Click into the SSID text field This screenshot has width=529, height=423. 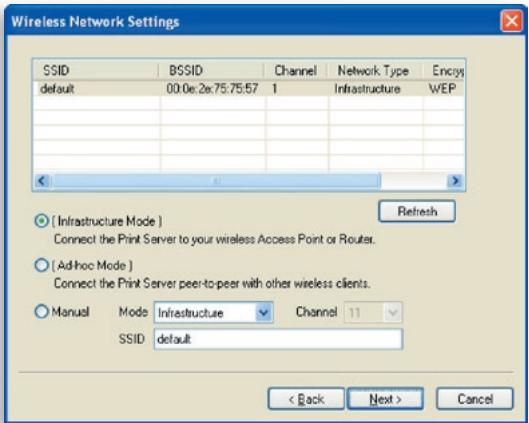pyautogui.click(x=278, y=339)
